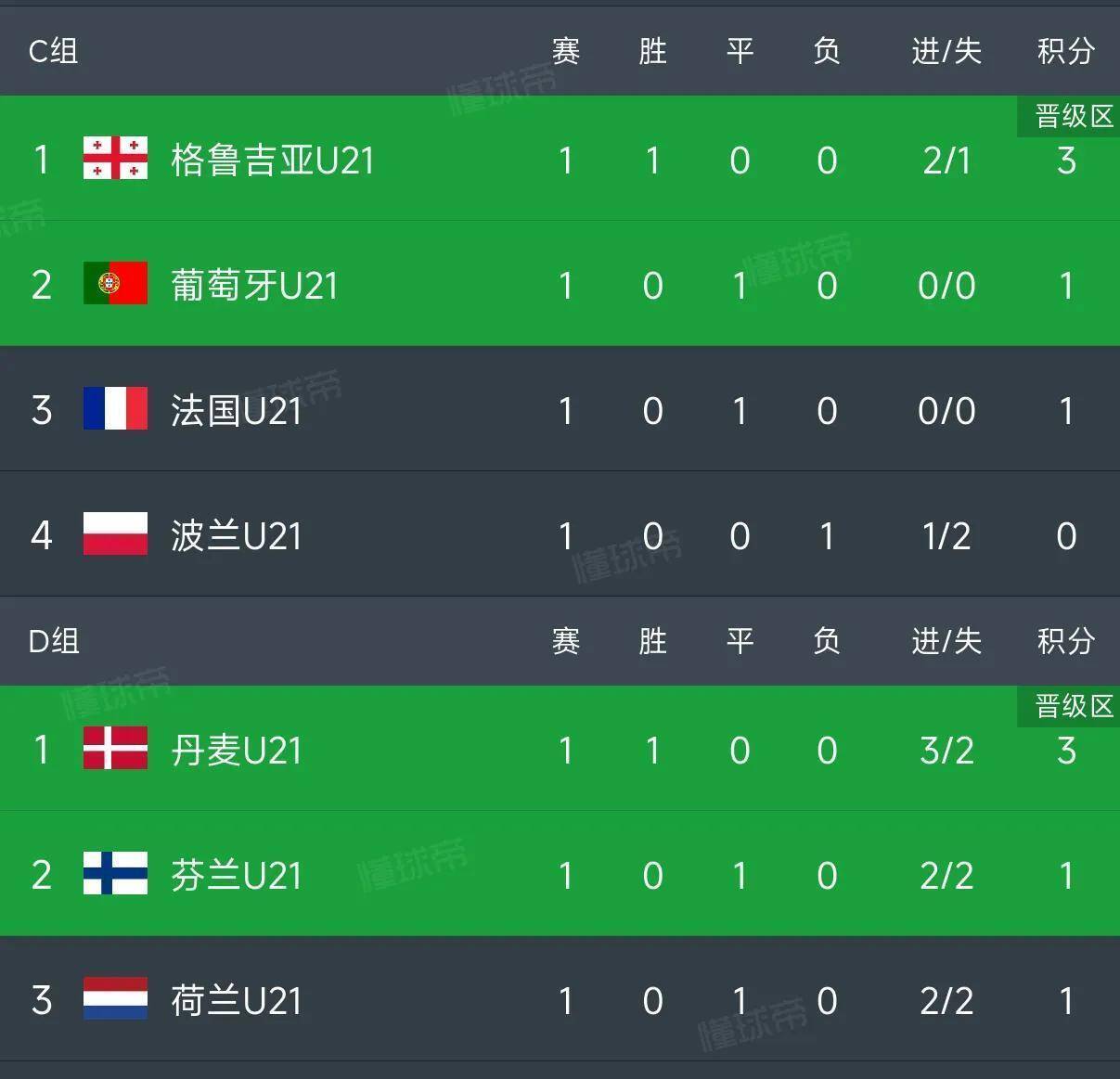The image size is (1120, 1079).
Task: Open the 格鲁吉亚U21 team row
Action: click(271, 160)
